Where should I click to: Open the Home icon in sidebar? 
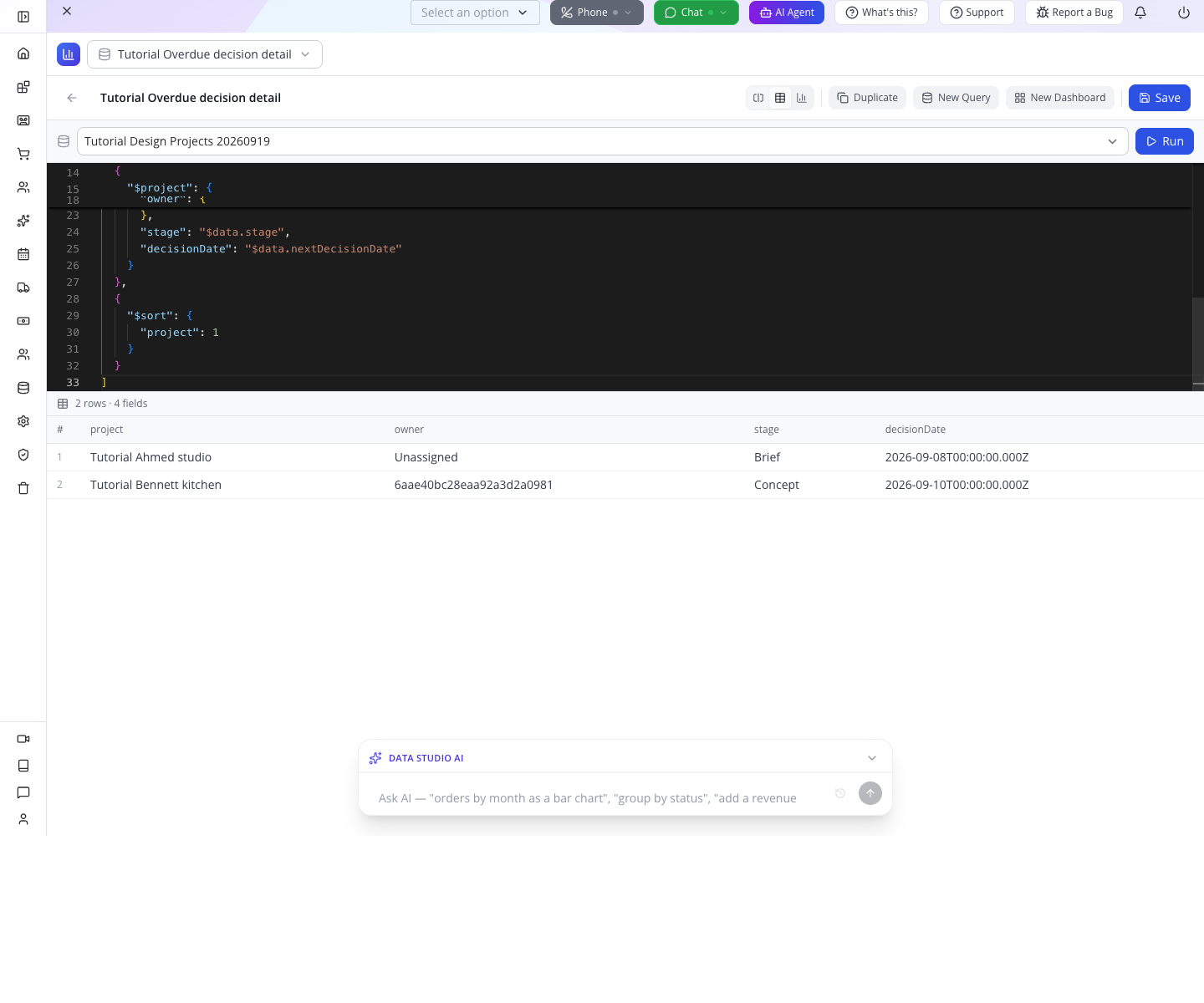[23, 53]
